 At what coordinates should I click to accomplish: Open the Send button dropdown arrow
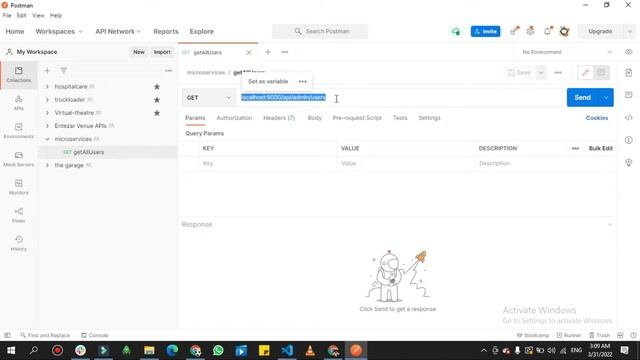606,98
